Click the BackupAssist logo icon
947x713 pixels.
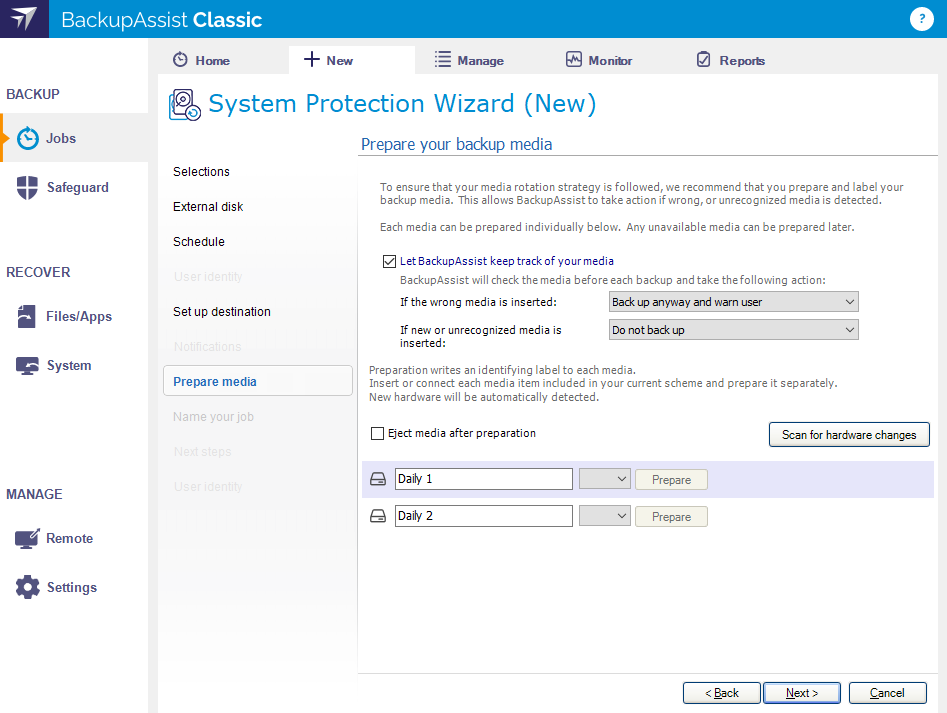tap(24, 19)
